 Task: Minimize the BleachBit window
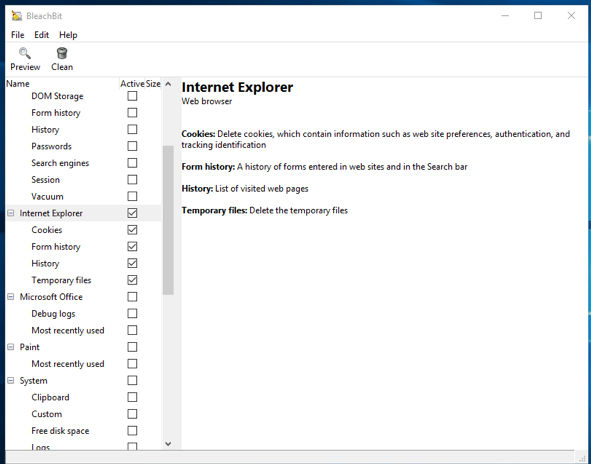click(505, 15)
